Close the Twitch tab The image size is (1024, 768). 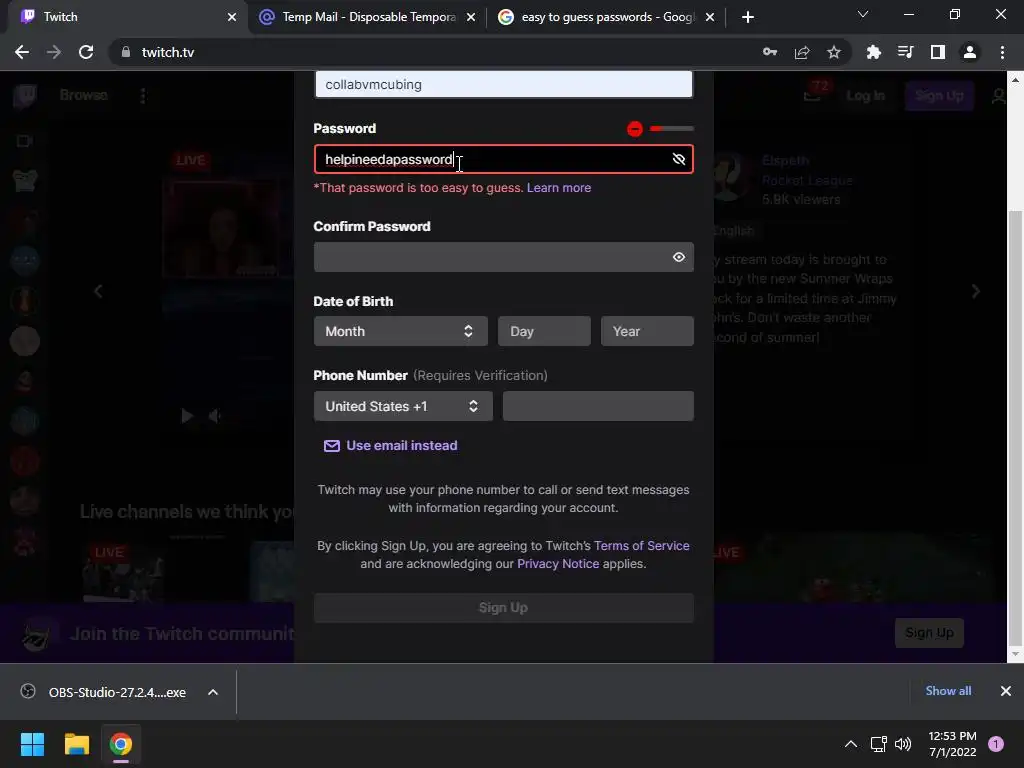232,17
